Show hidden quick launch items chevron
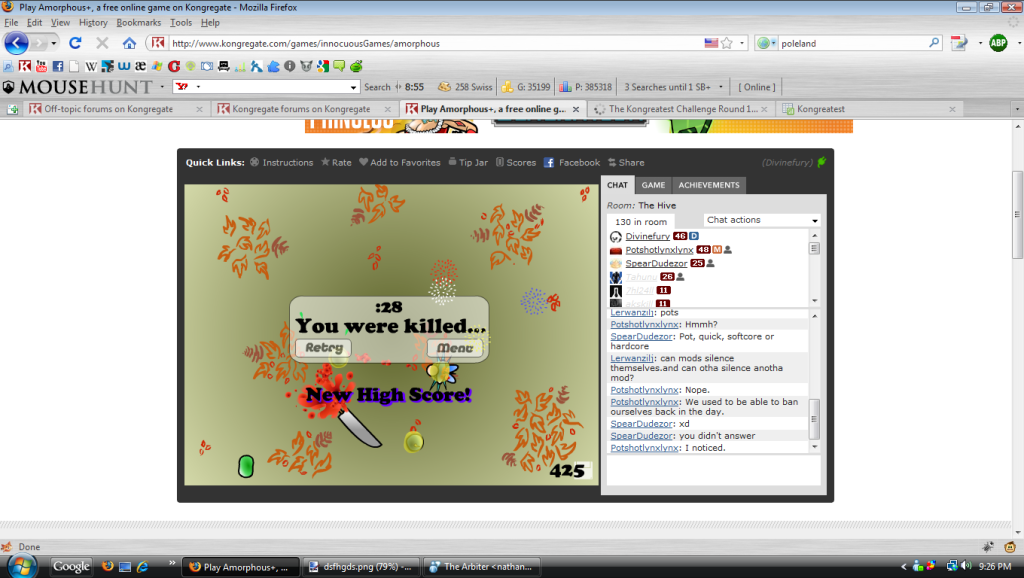 [172, 562]
